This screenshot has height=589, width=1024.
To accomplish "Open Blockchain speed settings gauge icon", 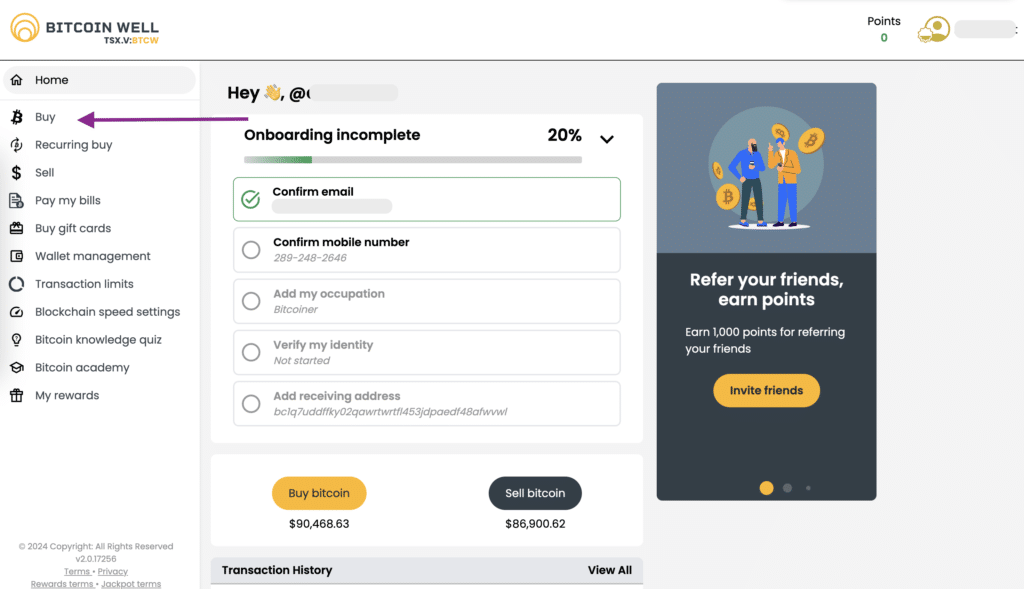I will [x=17, y=312].
